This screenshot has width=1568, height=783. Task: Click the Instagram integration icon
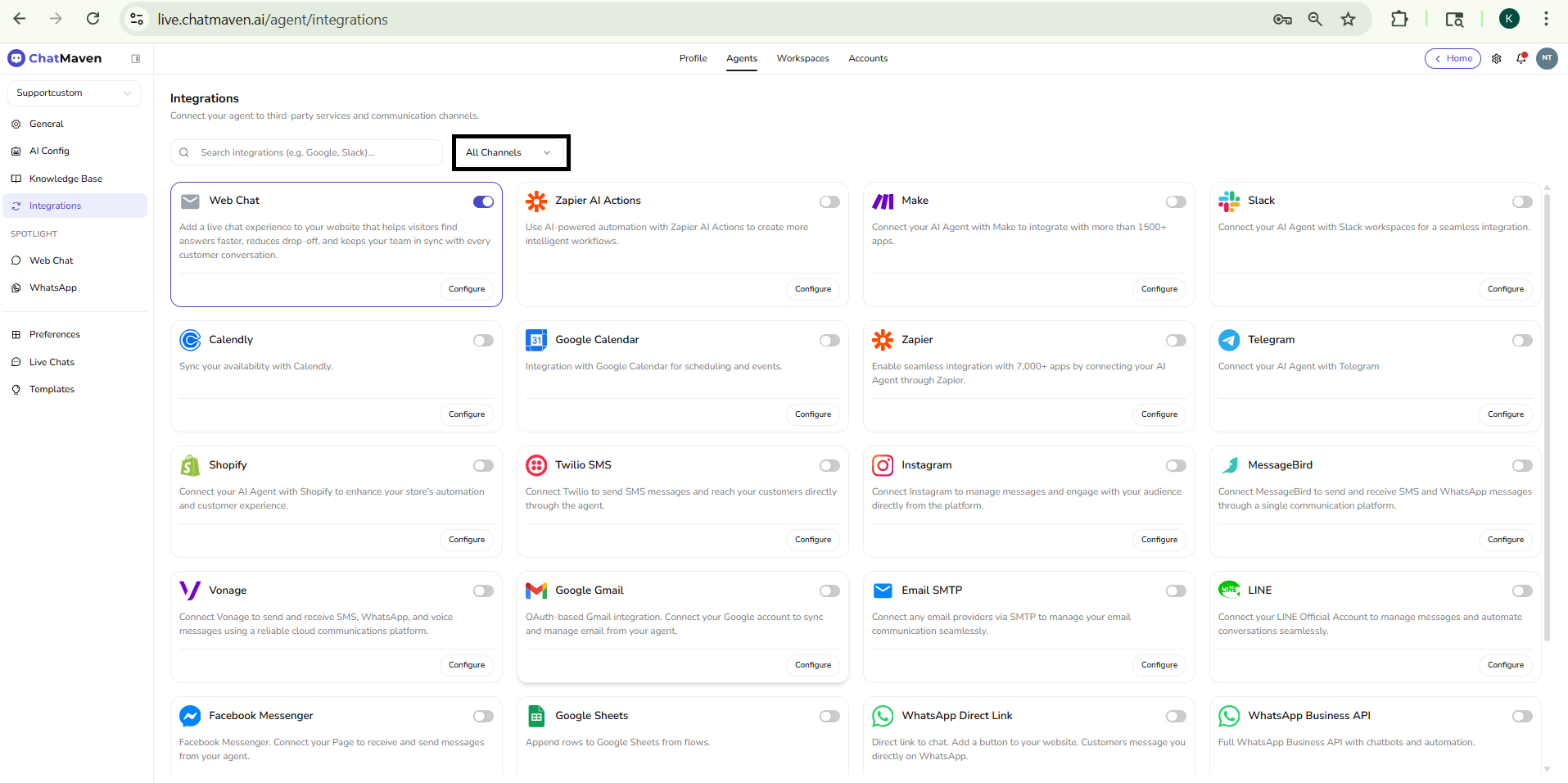(x=883, y=465)
